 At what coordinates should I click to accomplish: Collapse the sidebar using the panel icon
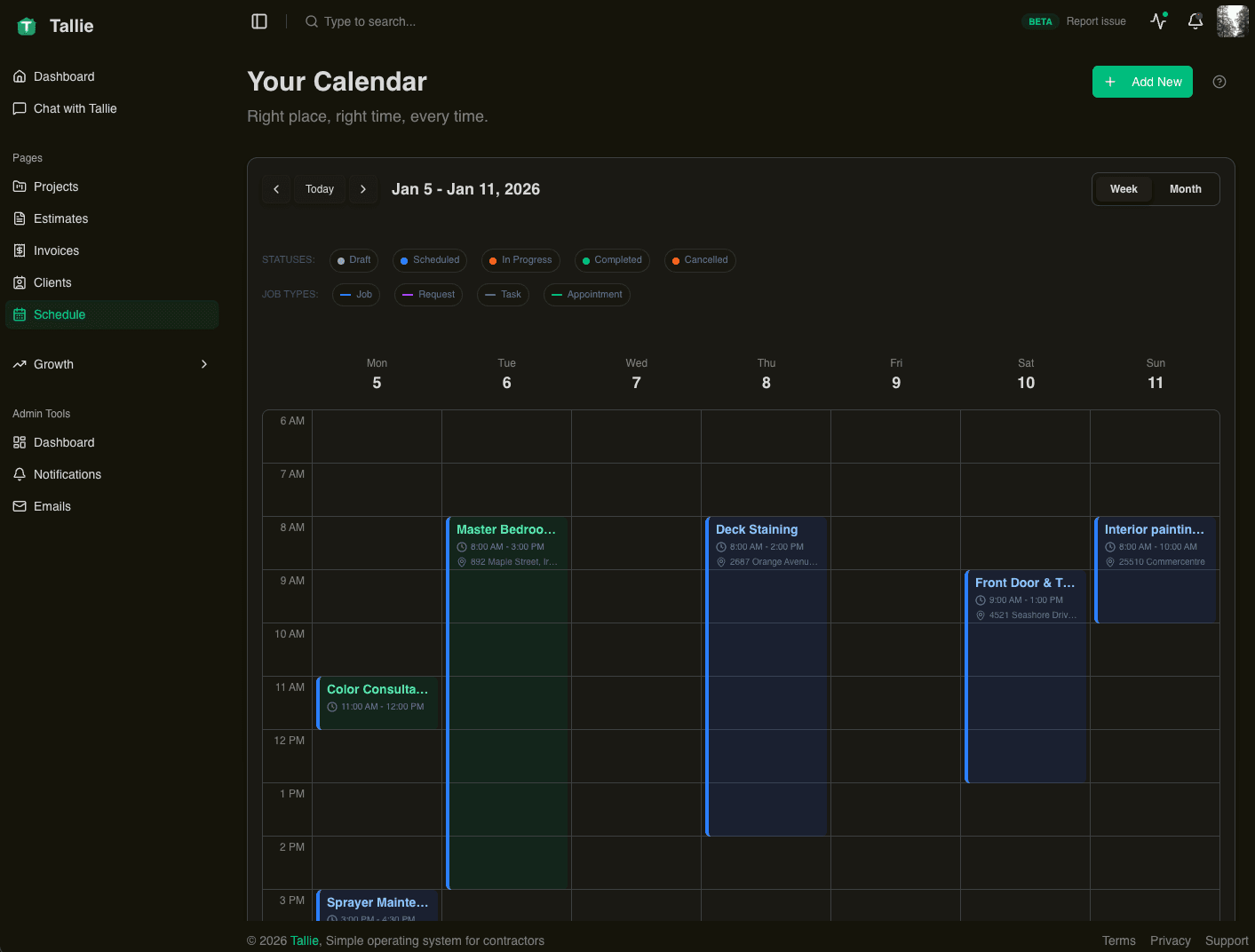tap(258, 21)
